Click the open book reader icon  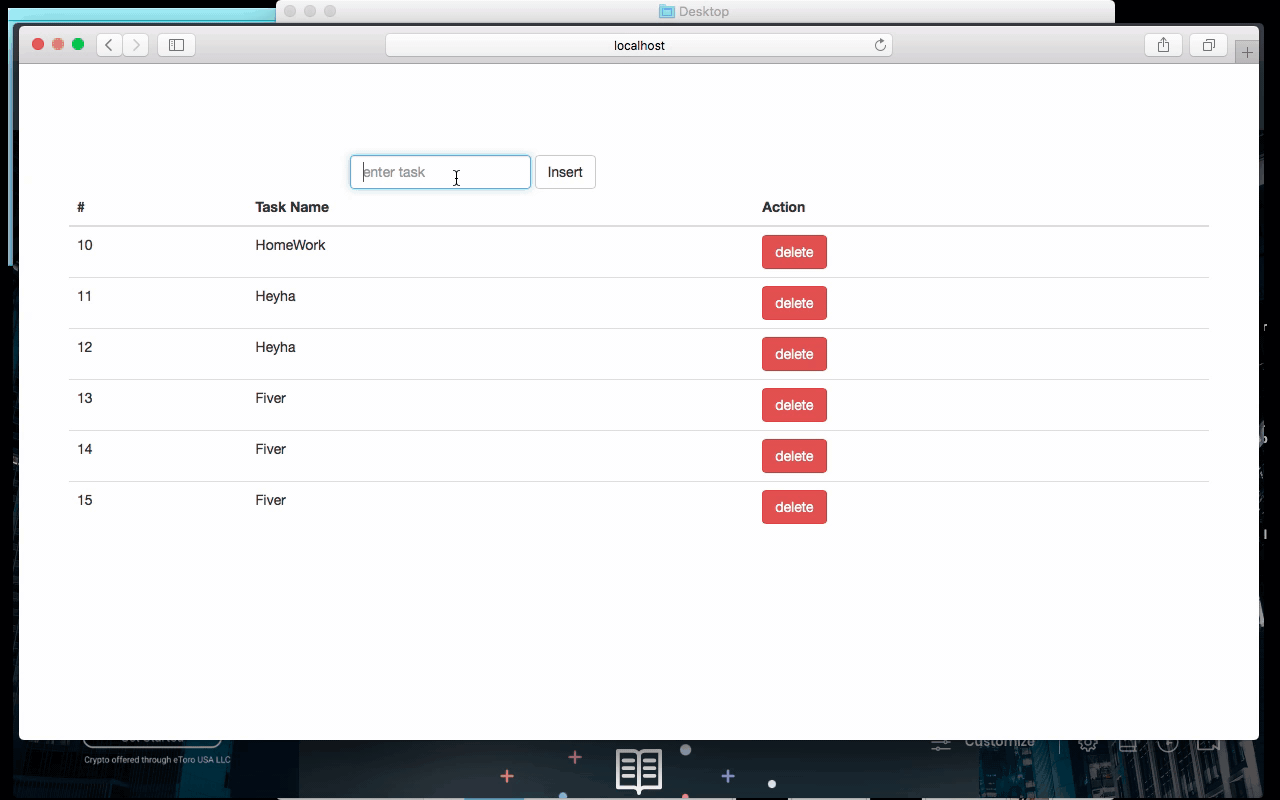coord(638,770)
